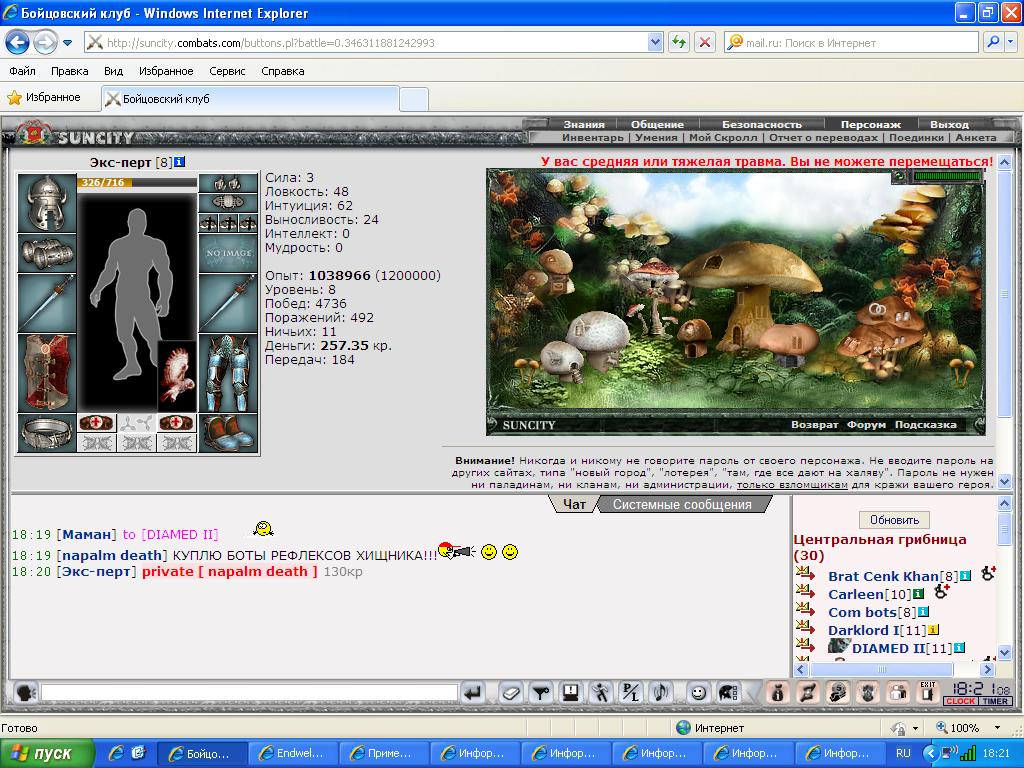Click the P/L translit icon
Image resolution: width=1024 pixels, height=768 pixels.
pos(631,692)
